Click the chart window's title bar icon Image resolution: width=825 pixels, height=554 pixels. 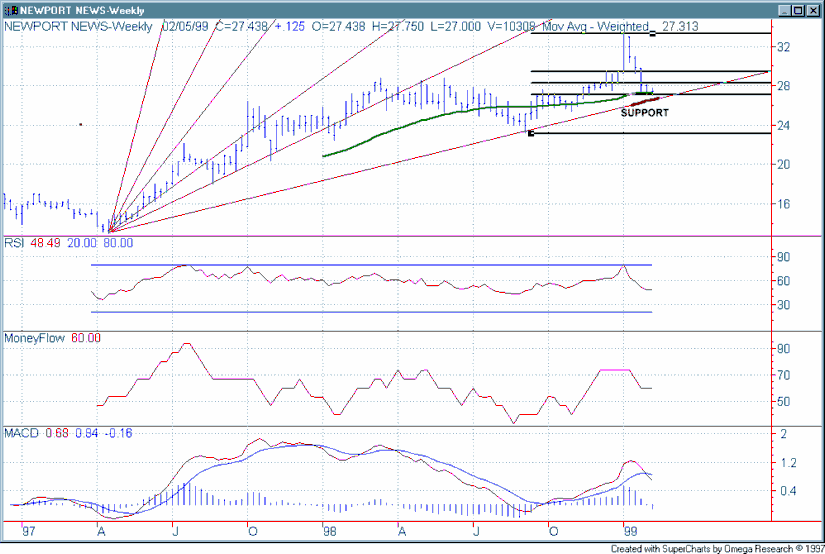pos(11,10)
